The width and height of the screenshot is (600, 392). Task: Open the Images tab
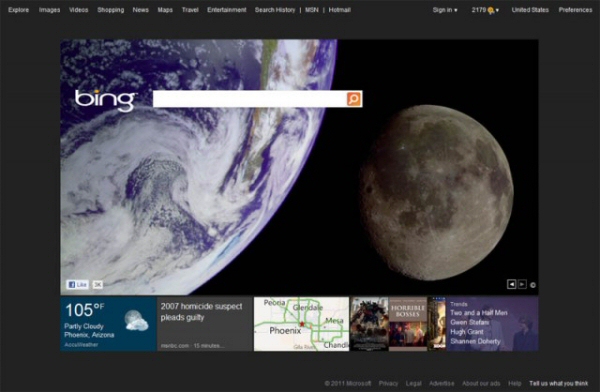click(x=49, y=10)
